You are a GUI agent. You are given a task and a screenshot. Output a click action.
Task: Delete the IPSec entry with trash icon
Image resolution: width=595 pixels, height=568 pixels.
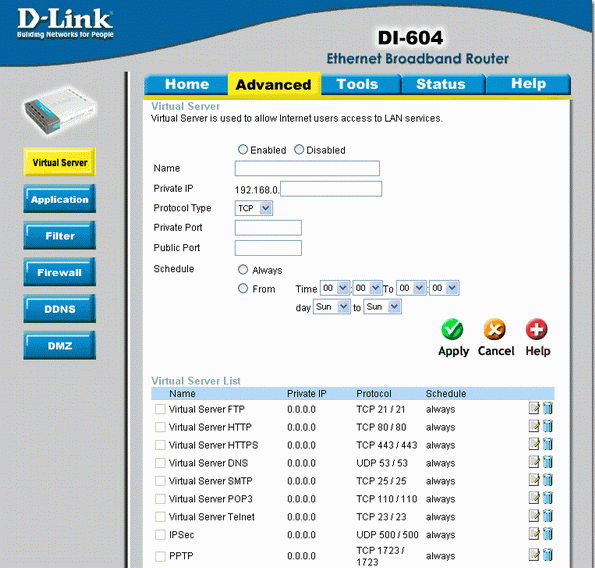pyautogui.click(x=548, y=533)
